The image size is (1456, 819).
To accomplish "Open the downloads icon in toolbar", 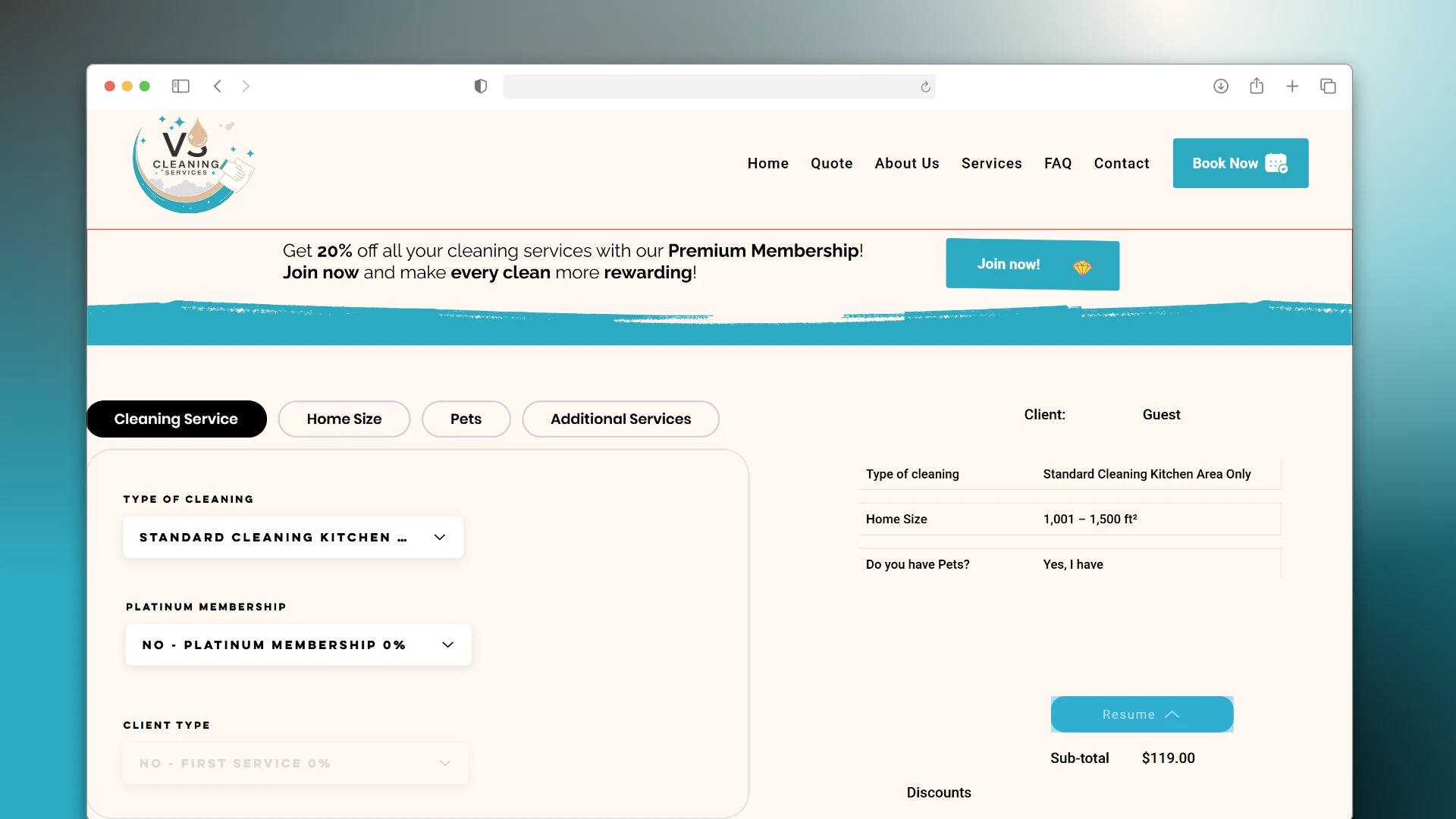I will (x=1221, y=86).
